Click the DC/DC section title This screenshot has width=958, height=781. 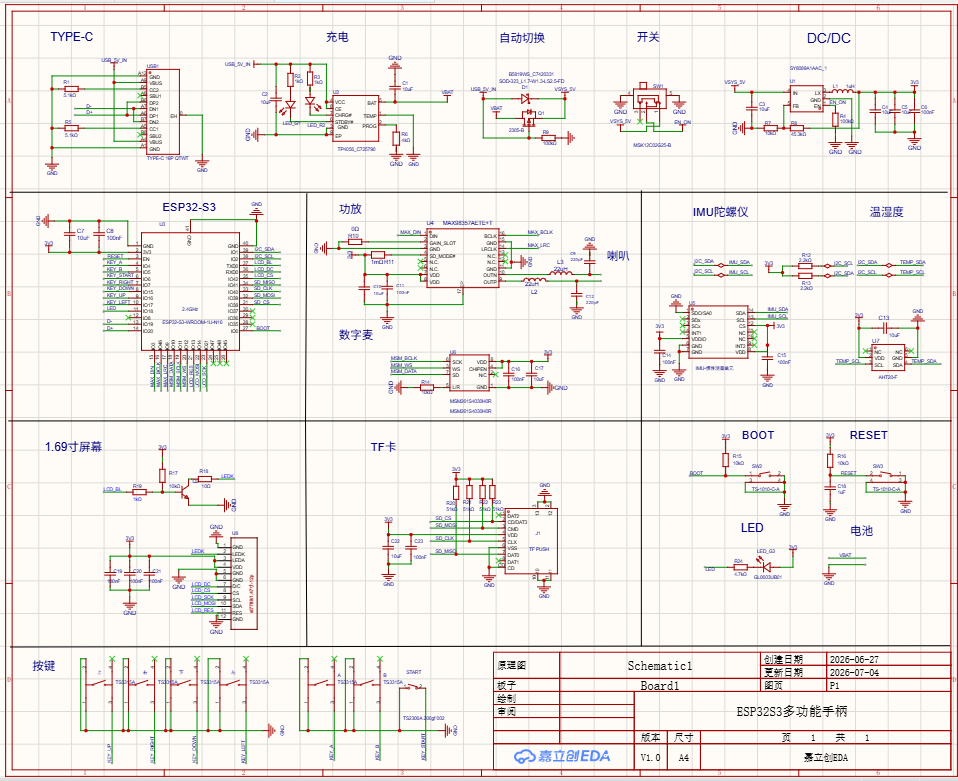pyautogui.click(x=828, y=38)
